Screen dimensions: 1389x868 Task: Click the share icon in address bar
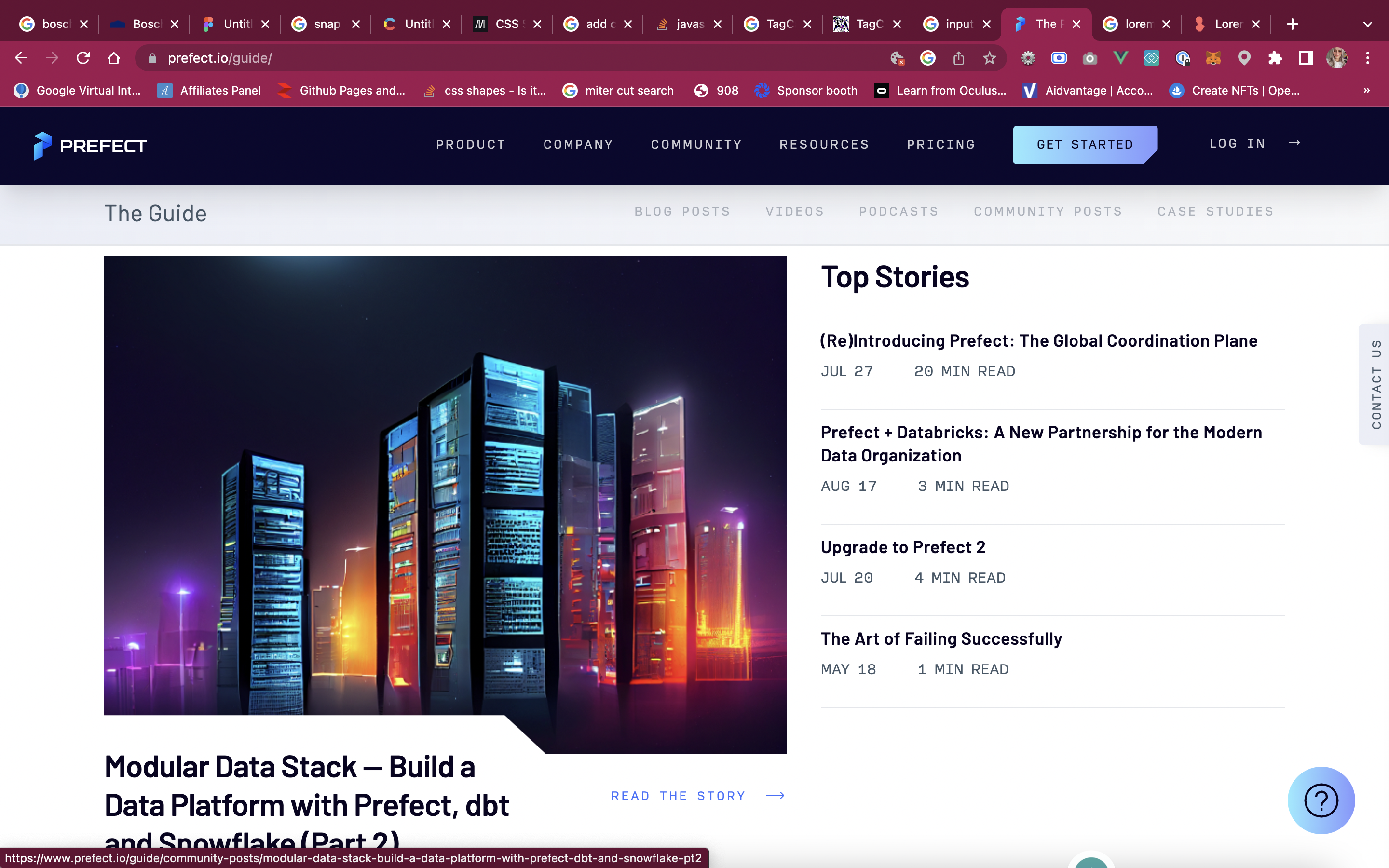pyautogui.click(x=958, y=58)
